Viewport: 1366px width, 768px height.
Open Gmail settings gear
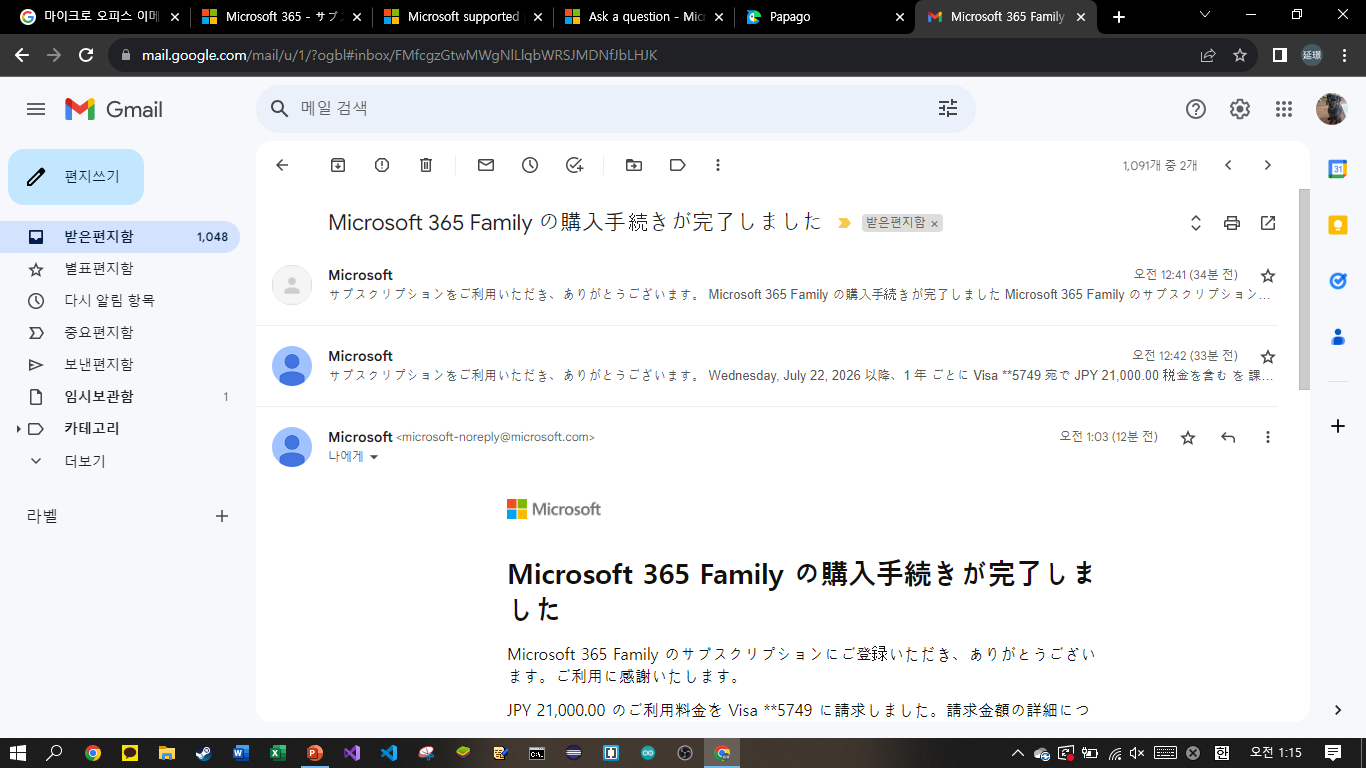1240,109
